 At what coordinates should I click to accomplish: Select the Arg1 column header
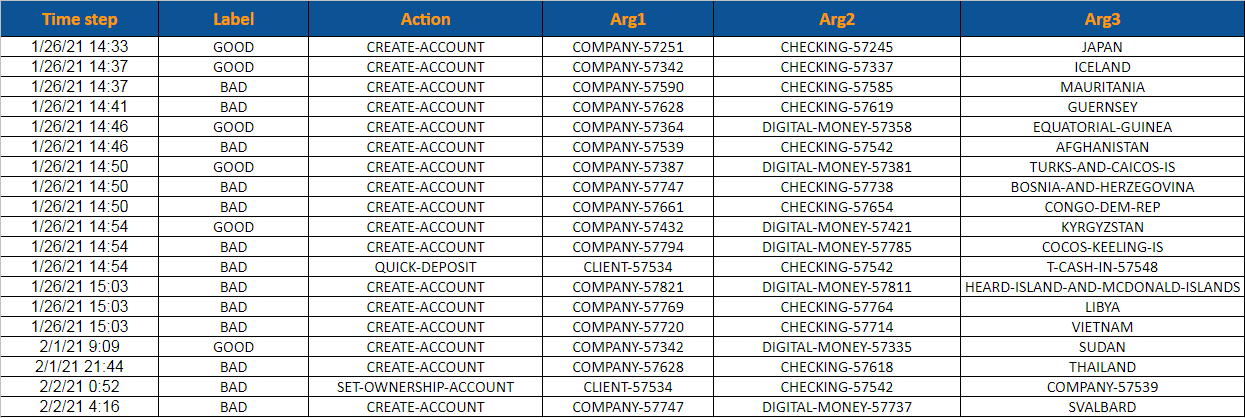tap(628, 19)
